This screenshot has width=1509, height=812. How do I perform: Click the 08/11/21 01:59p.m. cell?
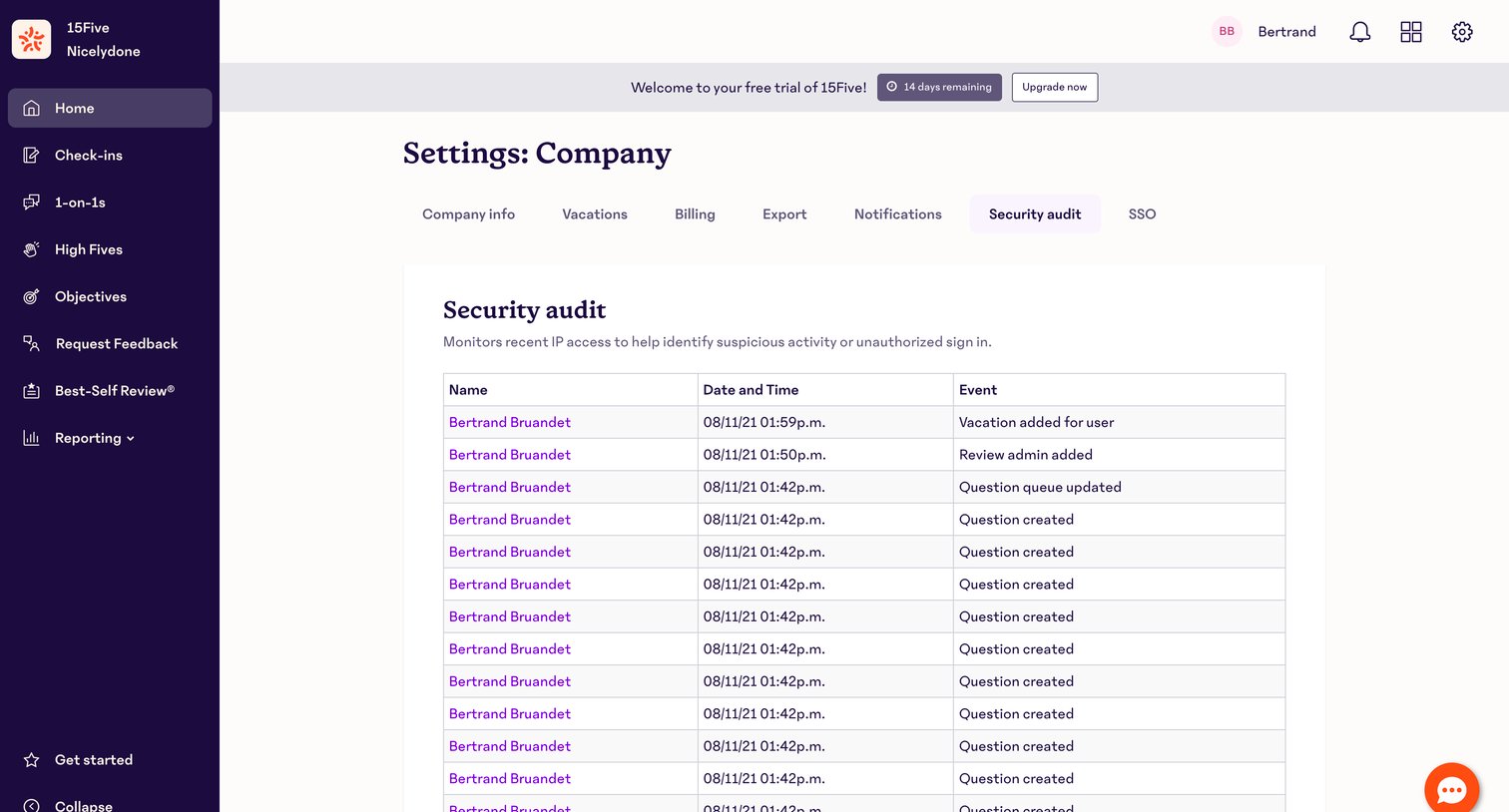(825, 422)
